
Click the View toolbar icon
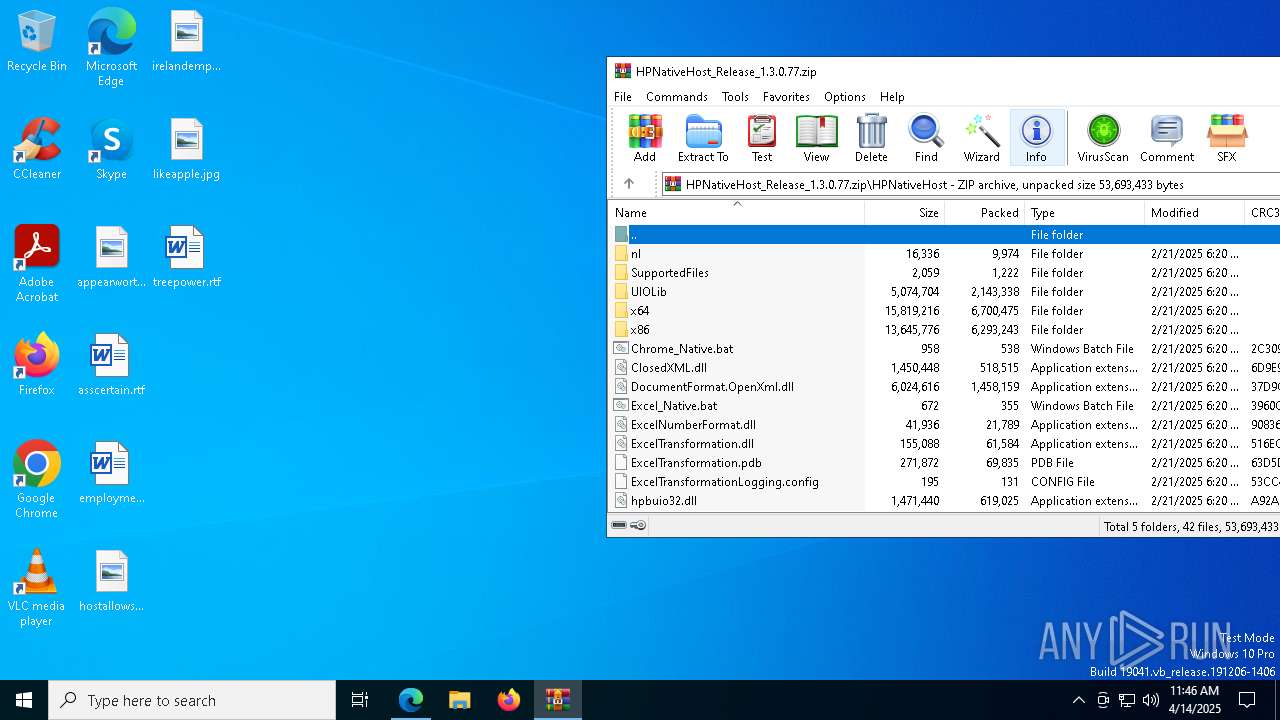tap(816, 138)
